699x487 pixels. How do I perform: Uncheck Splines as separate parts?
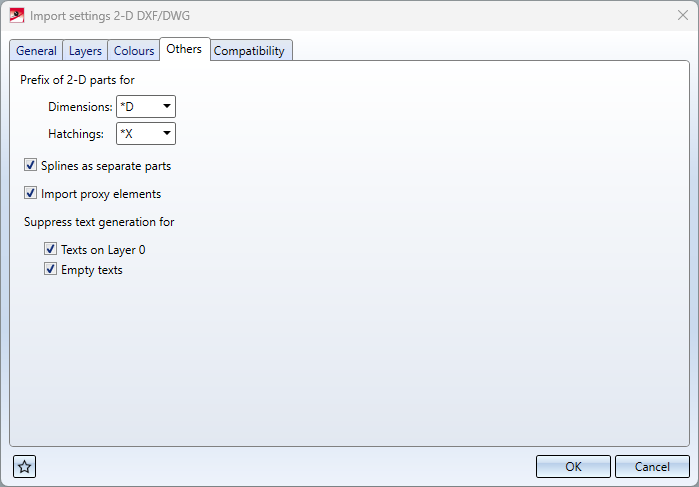[x=30, y=165]
